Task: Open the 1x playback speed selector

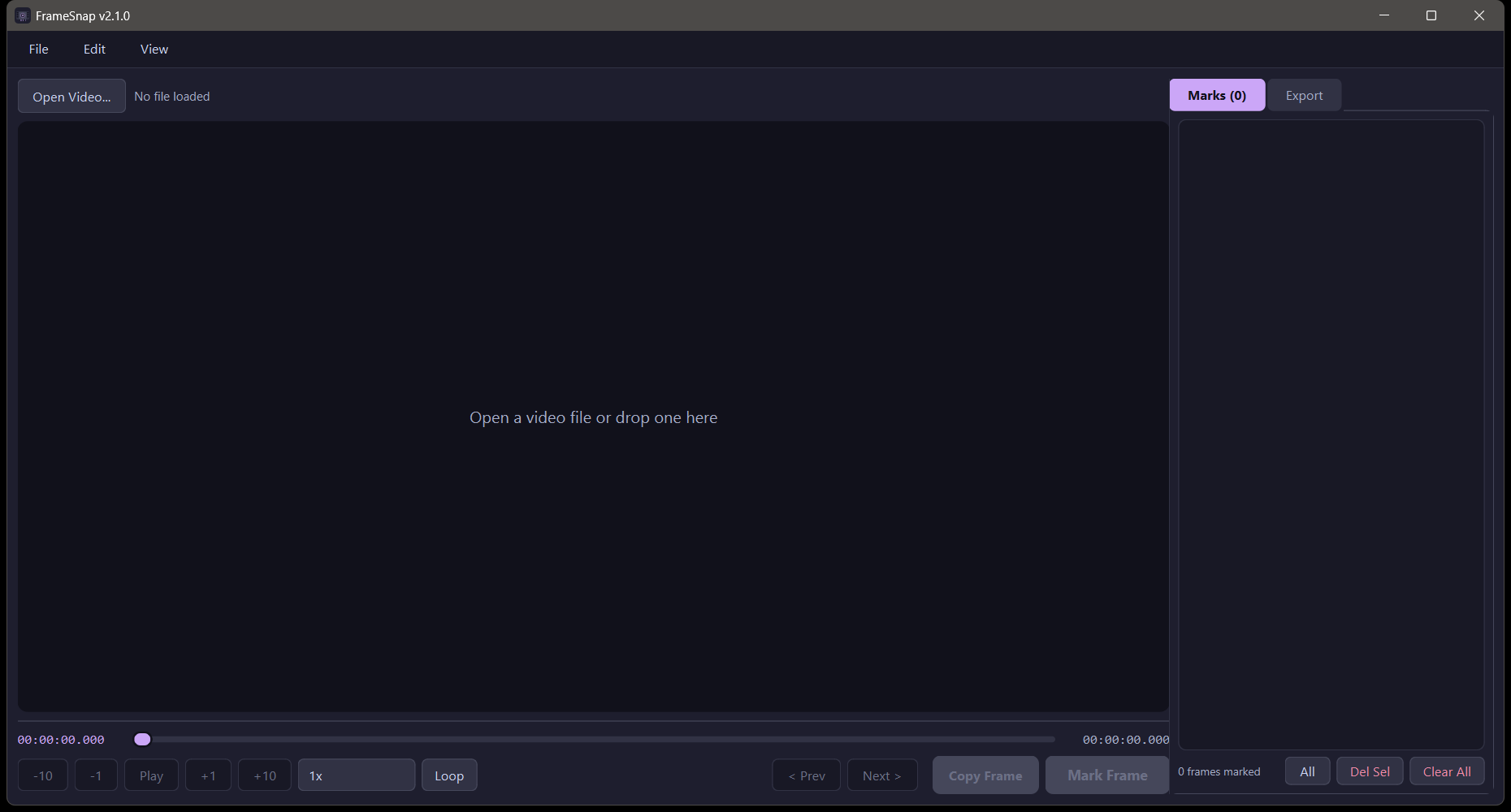Action: (x=356, y=775)
